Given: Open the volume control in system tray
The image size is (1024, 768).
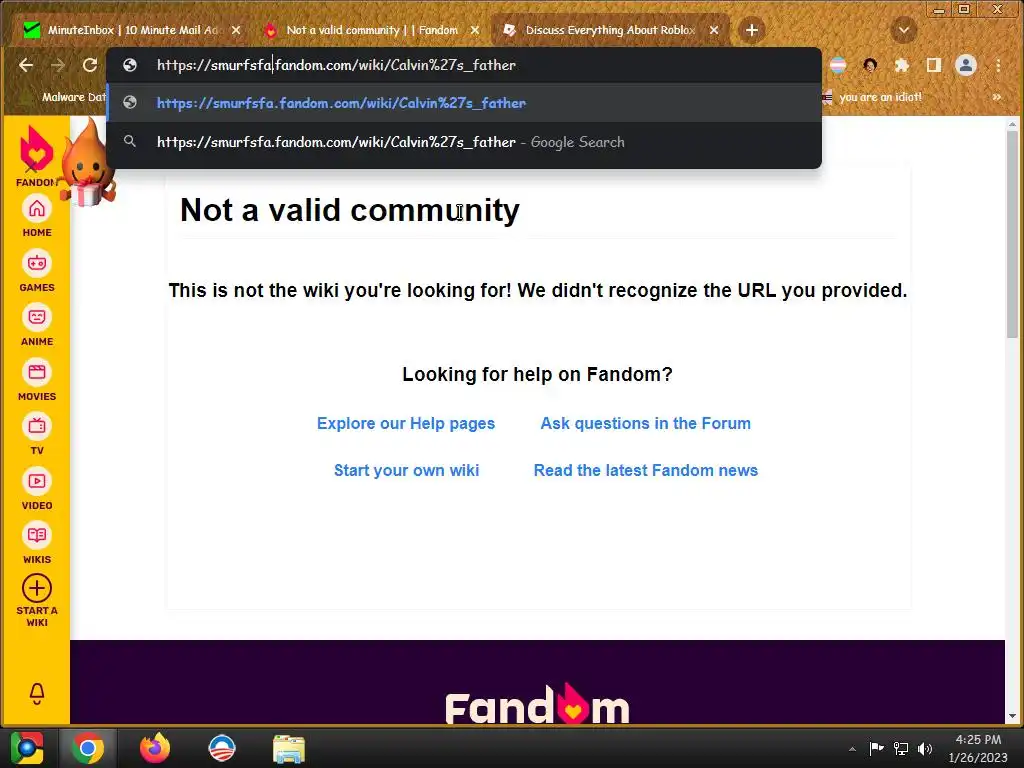Looking at the screenshot, I should click(925, 748).
